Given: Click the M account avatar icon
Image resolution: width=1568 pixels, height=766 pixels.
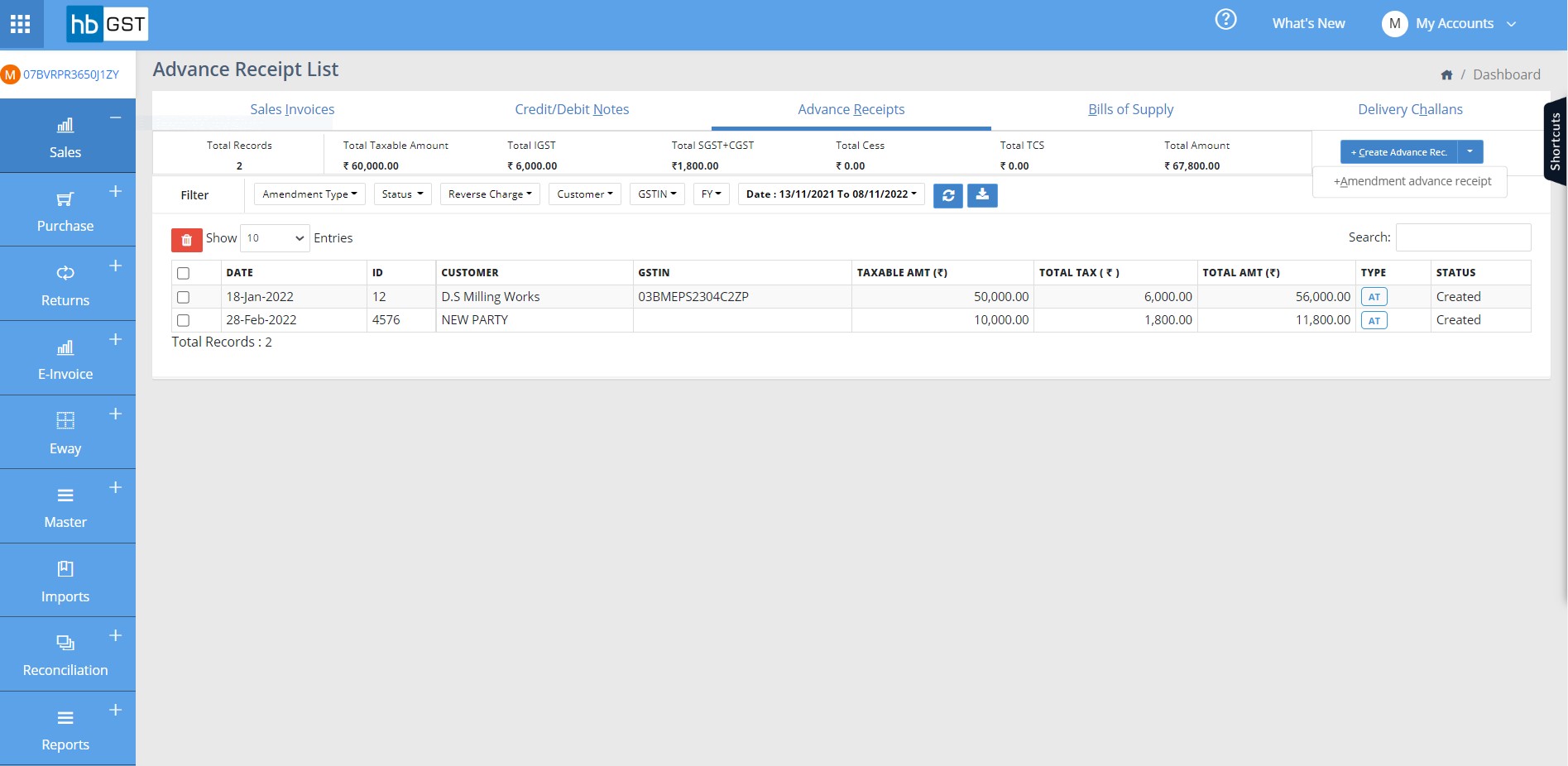Looking at the screenshot, I should click(1394, 24).
